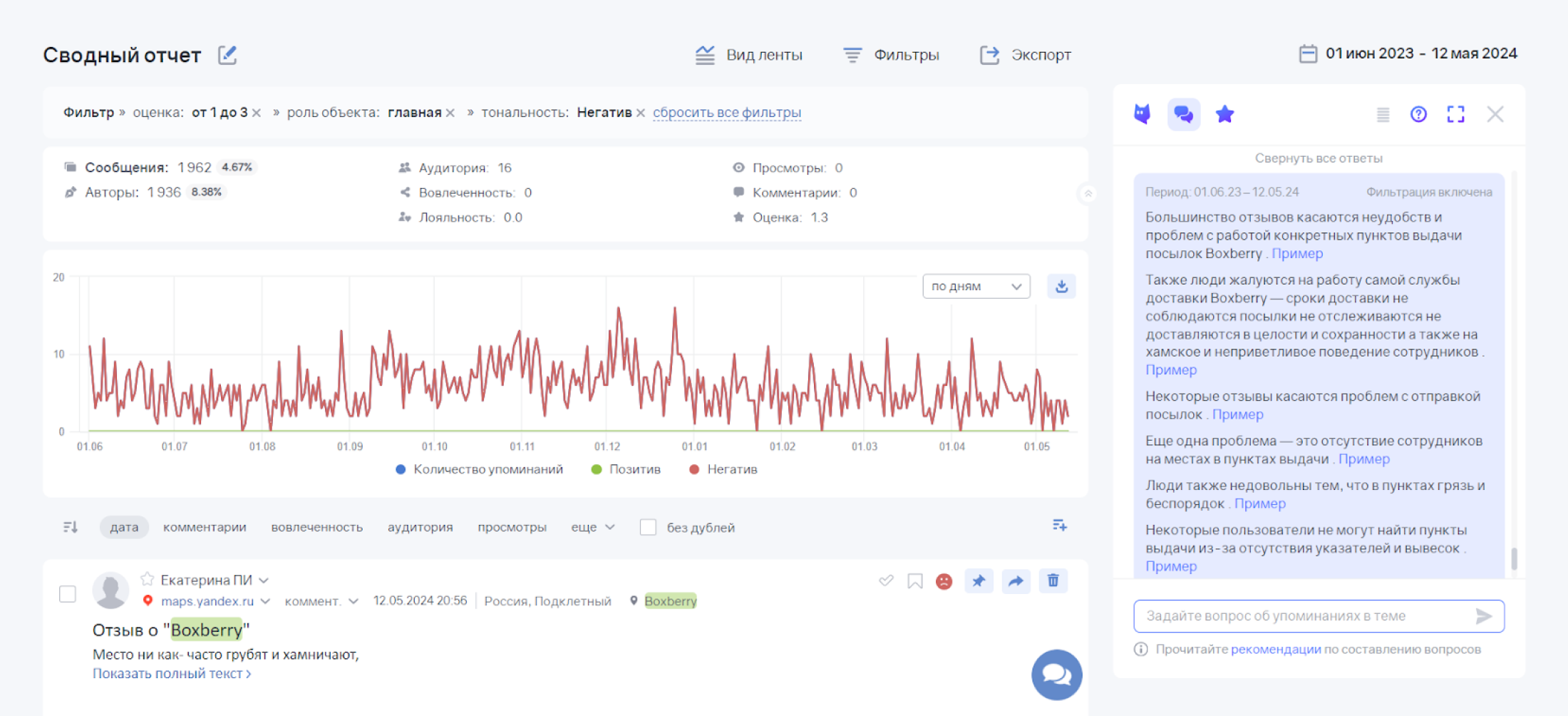Remove the оценка от 1 до 3 filter

click(x=257, y=113)
